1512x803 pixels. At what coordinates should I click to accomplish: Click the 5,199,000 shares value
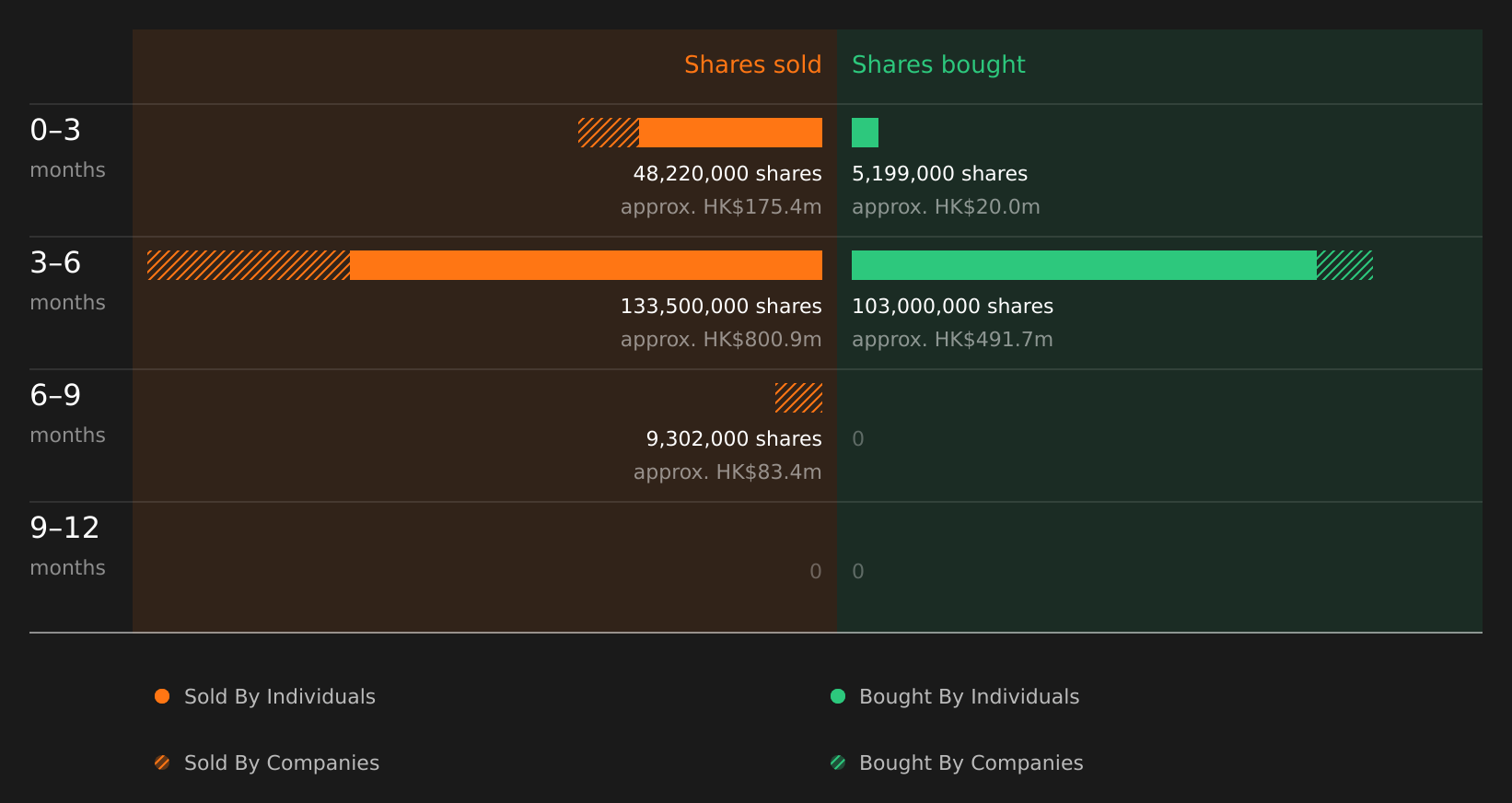pyautogui.click(x=939, y=174)
